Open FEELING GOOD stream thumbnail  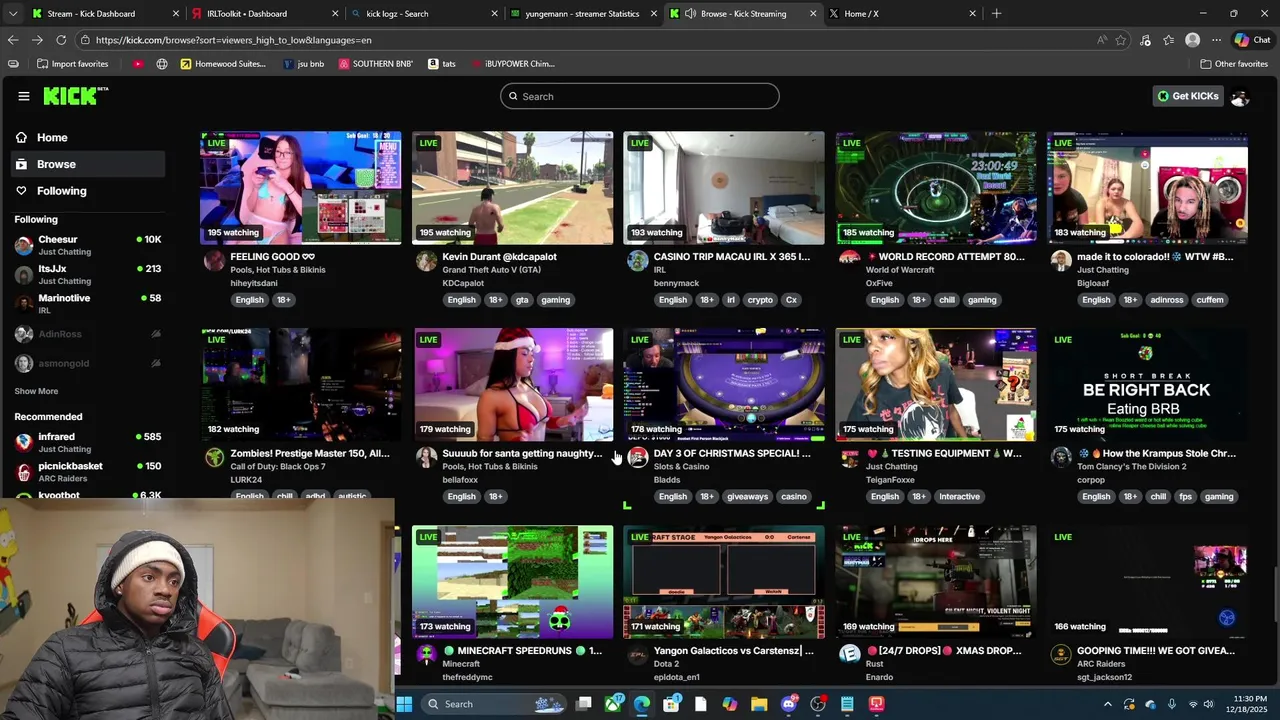tap(300, 188)
